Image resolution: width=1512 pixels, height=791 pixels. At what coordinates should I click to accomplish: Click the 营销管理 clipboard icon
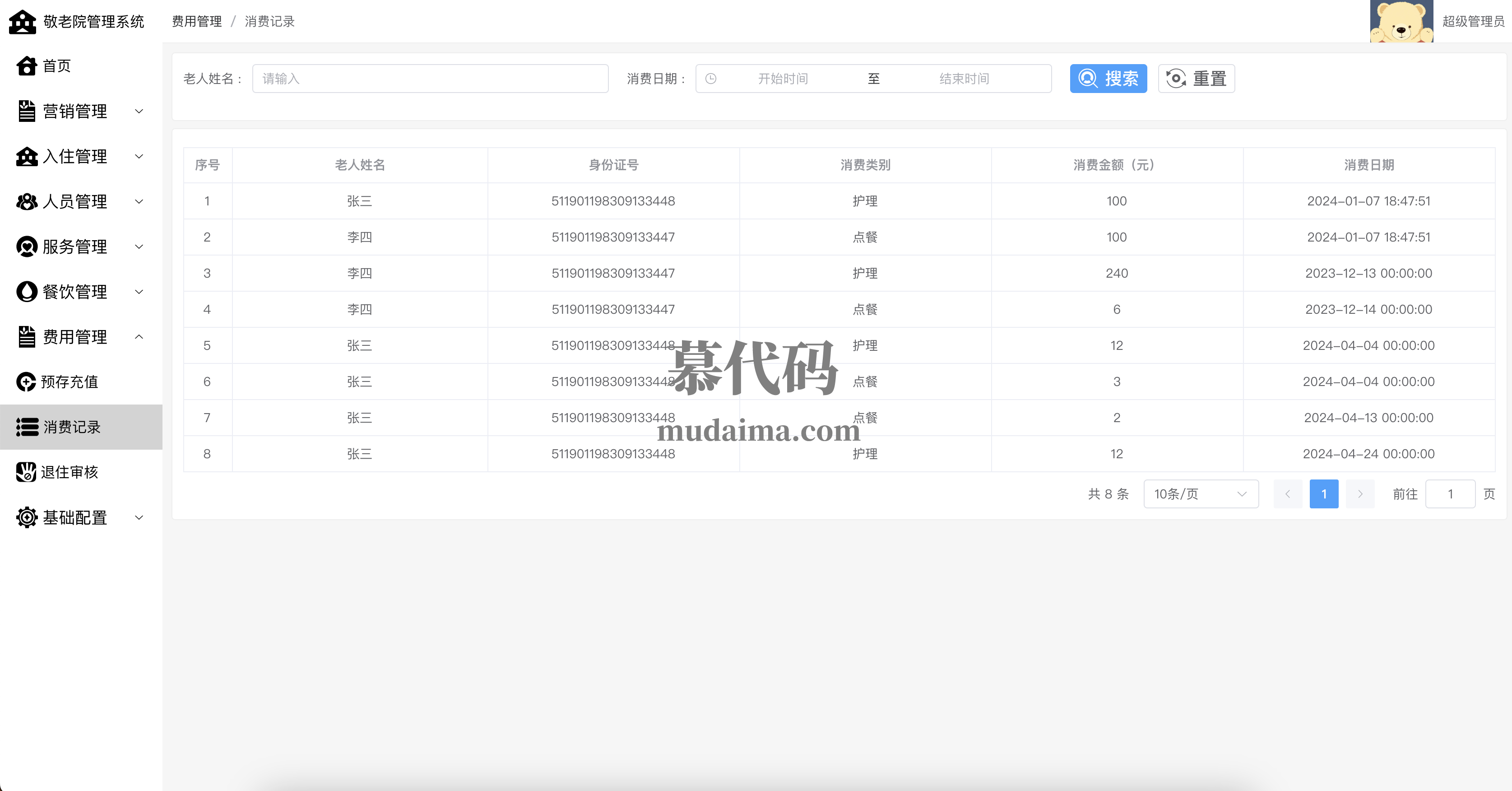click(x=27, y=111)
